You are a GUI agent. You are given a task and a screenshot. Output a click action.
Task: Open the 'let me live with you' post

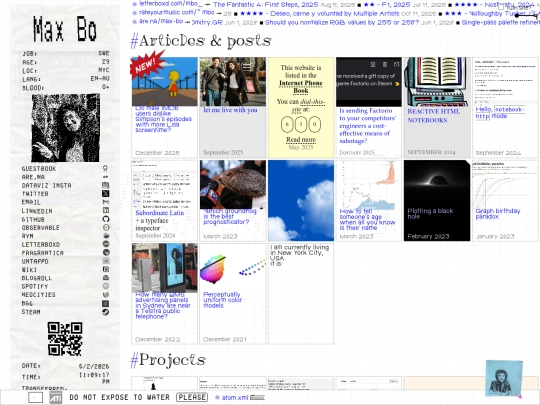pyautogui.click(x=230, y=110)
